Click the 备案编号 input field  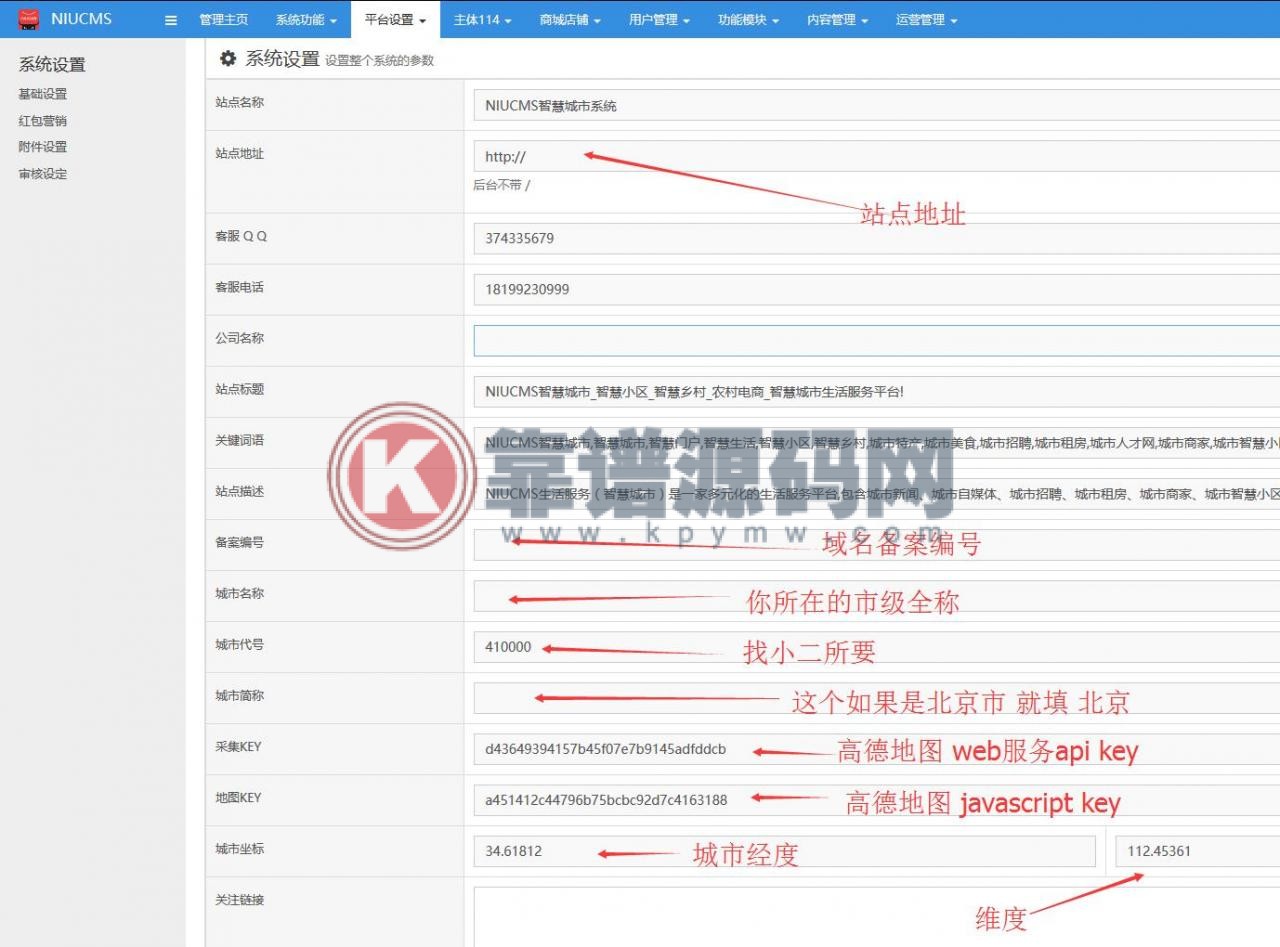click(x=877, y=544)
